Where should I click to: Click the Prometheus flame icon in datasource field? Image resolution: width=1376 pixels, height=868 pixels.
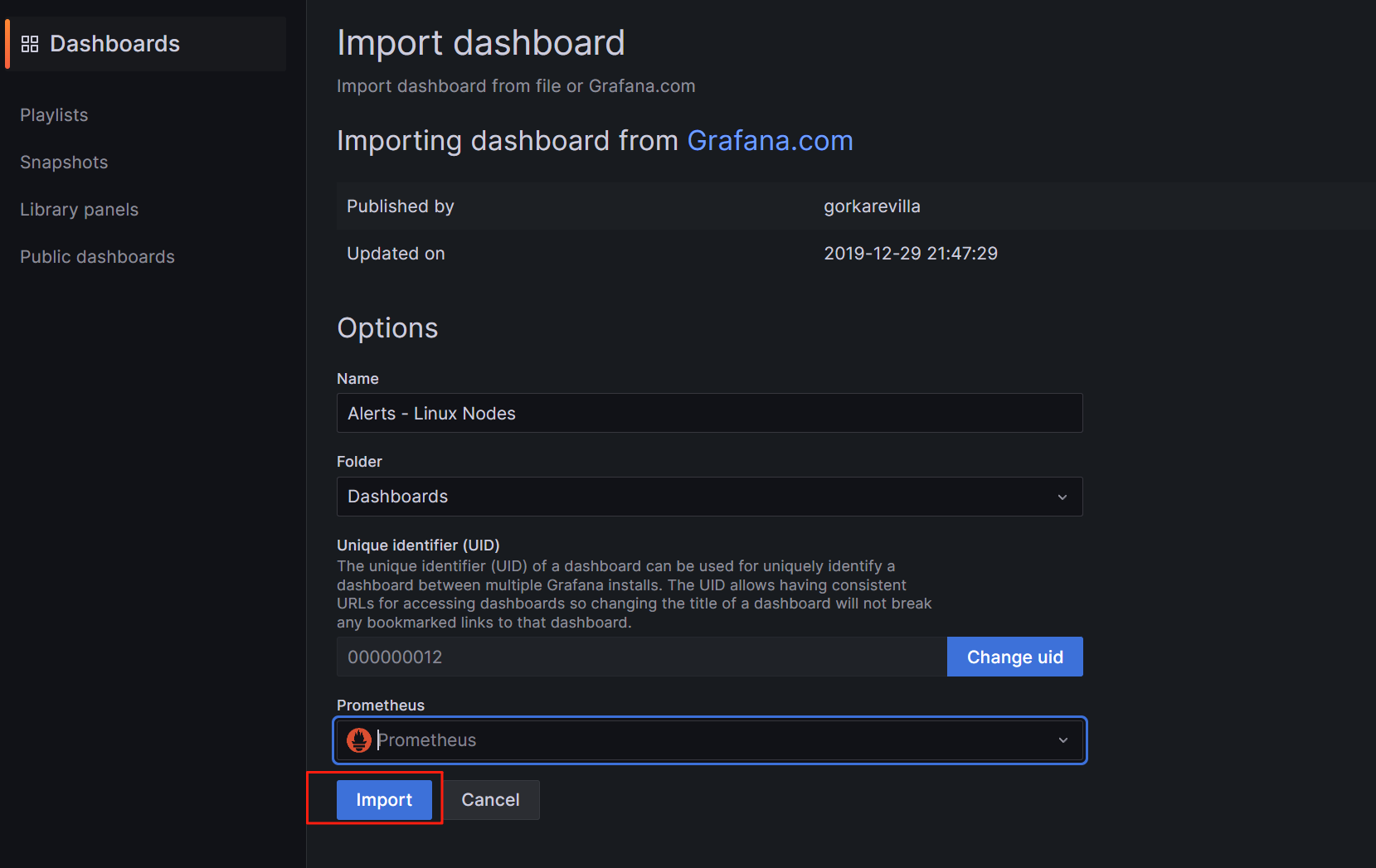[x=359, y=740]
